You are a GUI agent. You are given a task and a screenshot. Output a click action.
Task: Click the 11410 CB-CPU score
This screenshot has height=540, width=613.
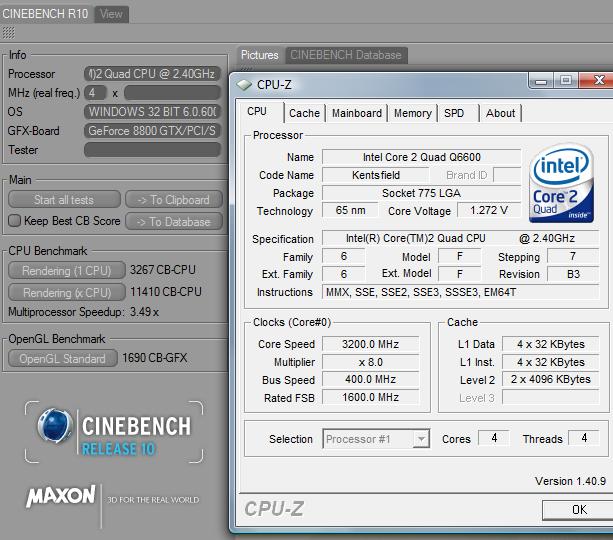click(166, 292)
